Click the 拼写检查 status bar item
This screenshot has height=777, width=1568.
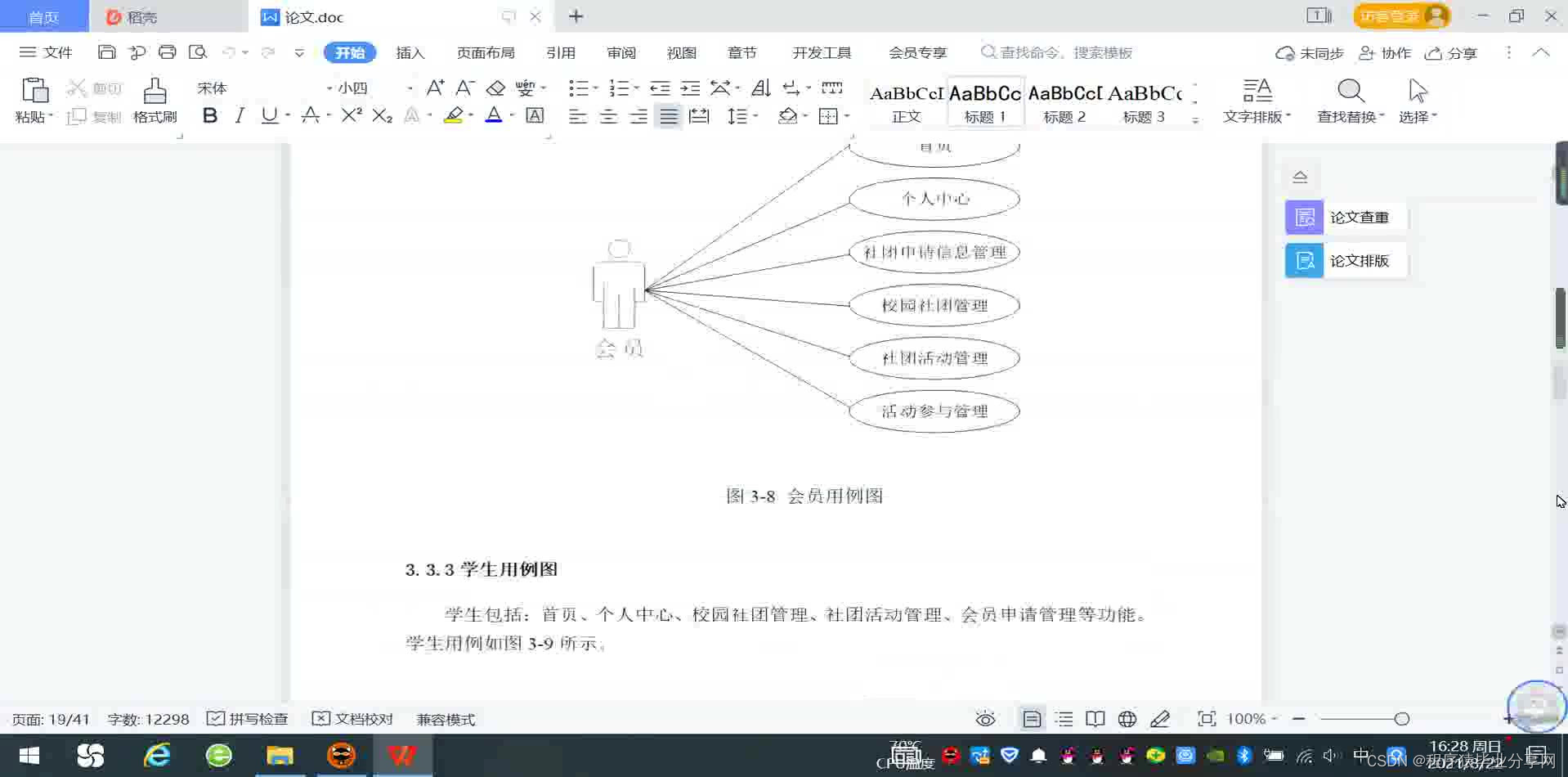point(247,719)
